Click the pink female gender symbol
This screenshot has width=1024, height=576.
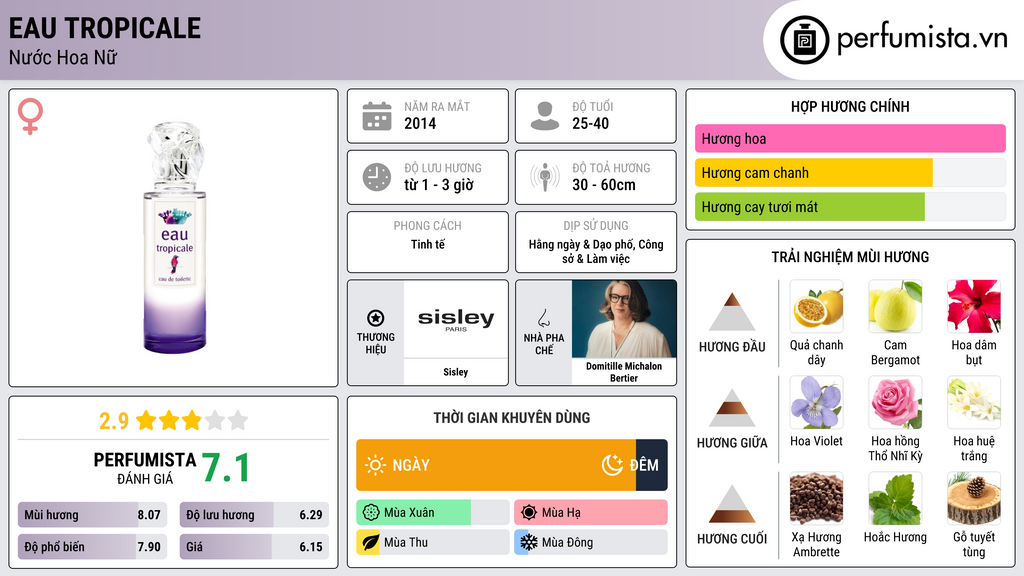point(30,116)
